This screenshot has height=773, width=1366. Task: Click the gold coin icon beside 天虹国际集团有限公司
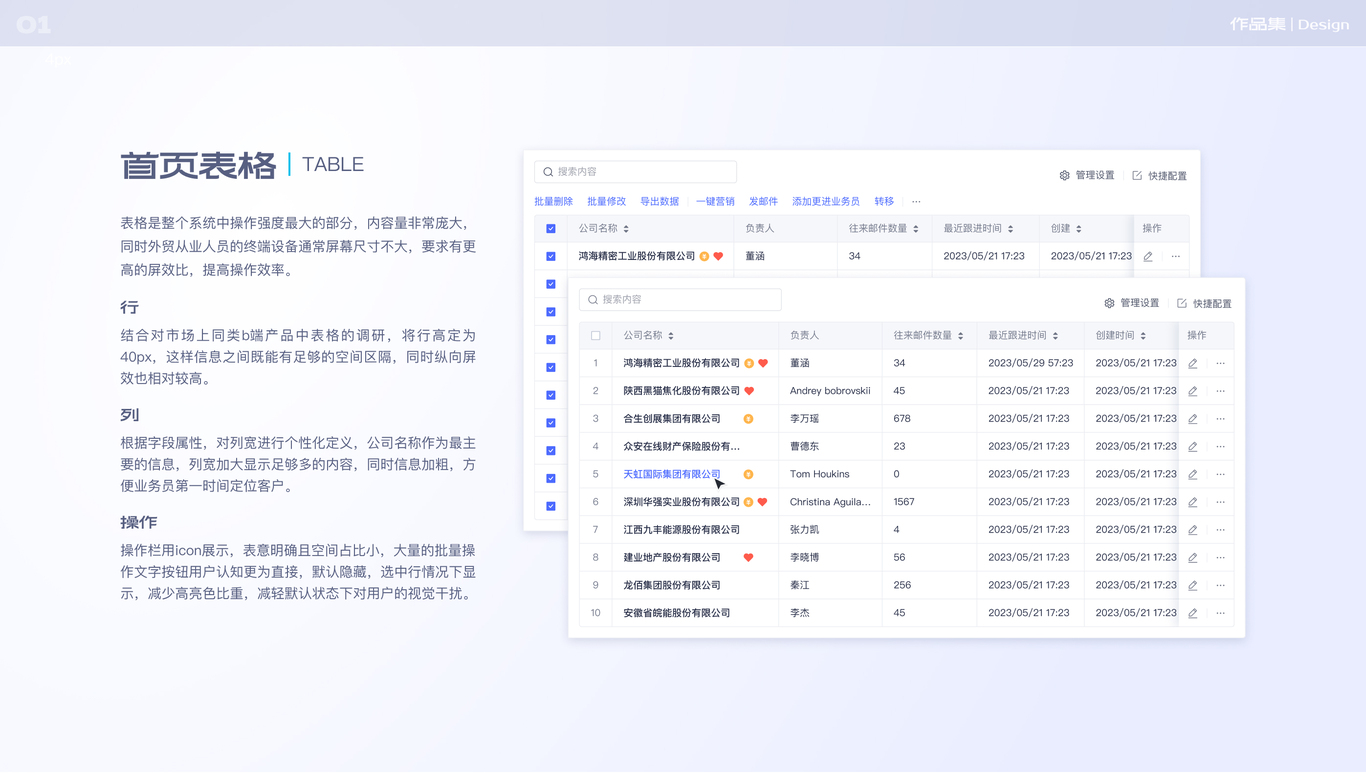748,474
